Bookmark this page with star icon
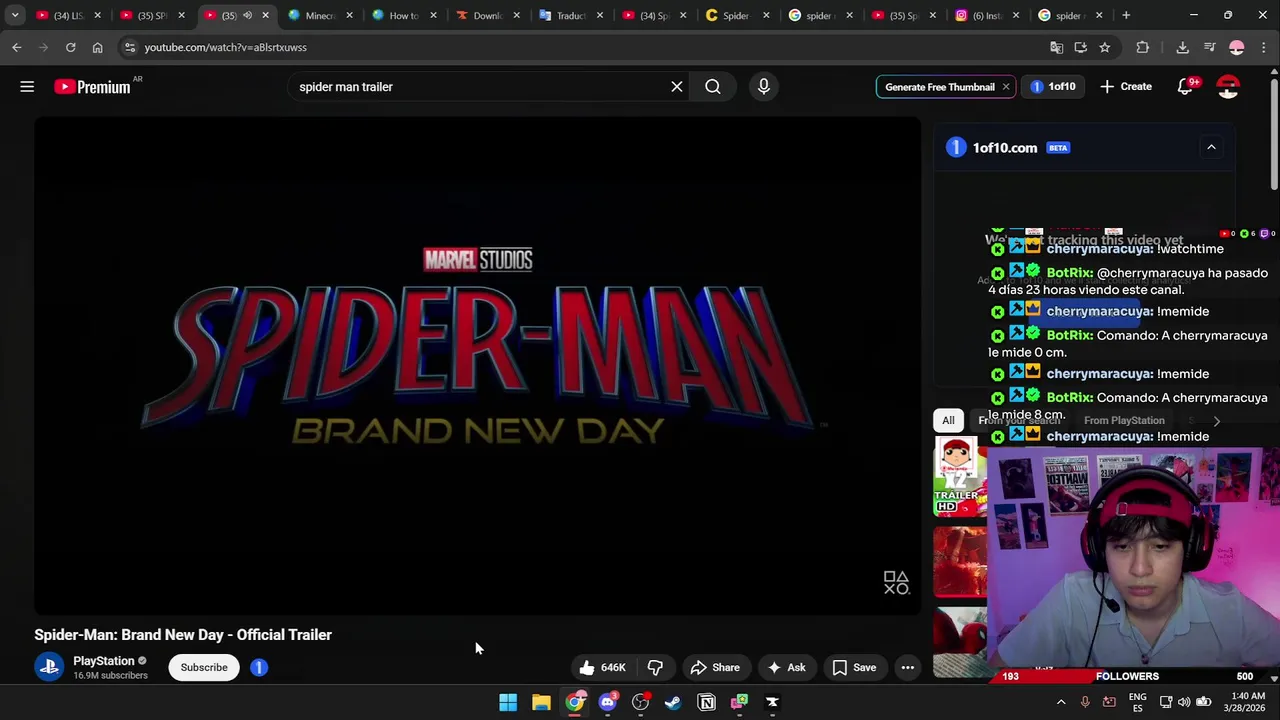 (x=1105, y=47)
